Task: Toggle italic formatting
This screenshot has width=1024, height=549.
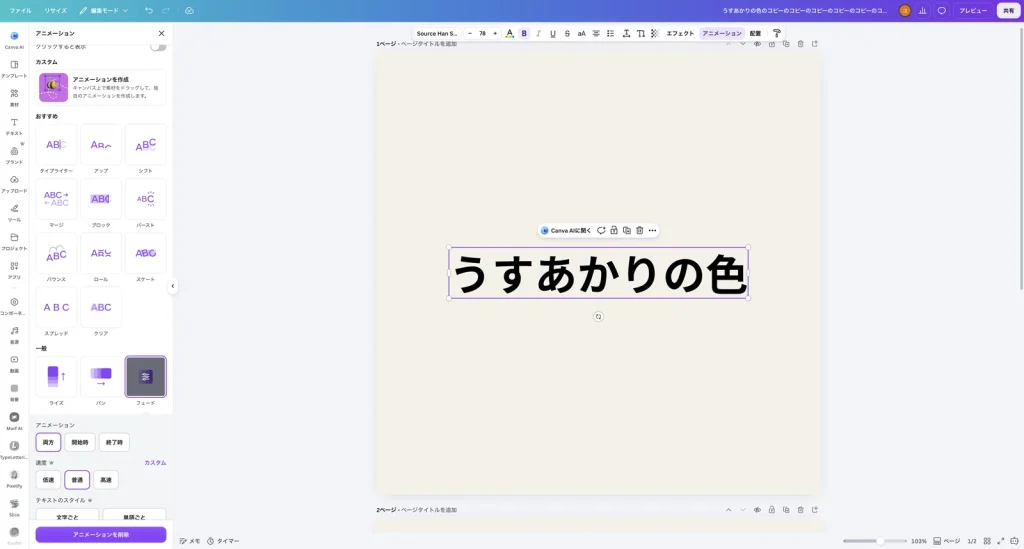Action: point(538,33)
